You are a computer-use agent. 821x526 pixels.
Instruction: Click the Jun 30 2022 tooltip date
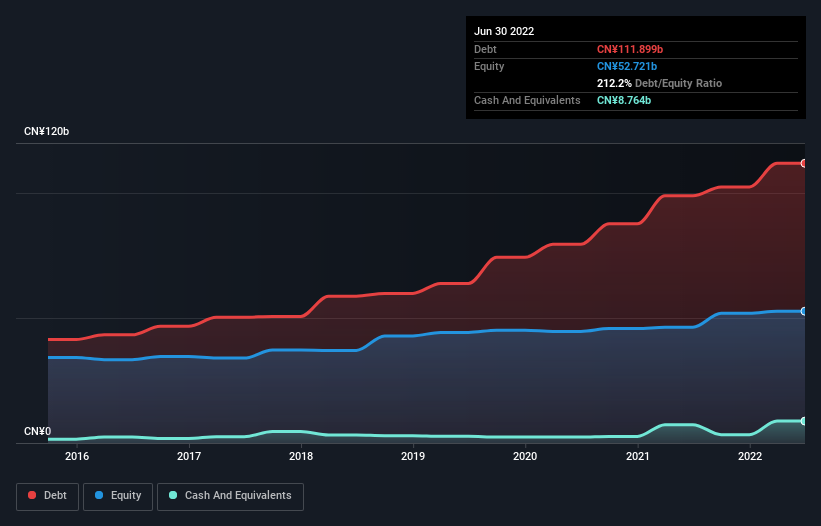coord(504,31)
